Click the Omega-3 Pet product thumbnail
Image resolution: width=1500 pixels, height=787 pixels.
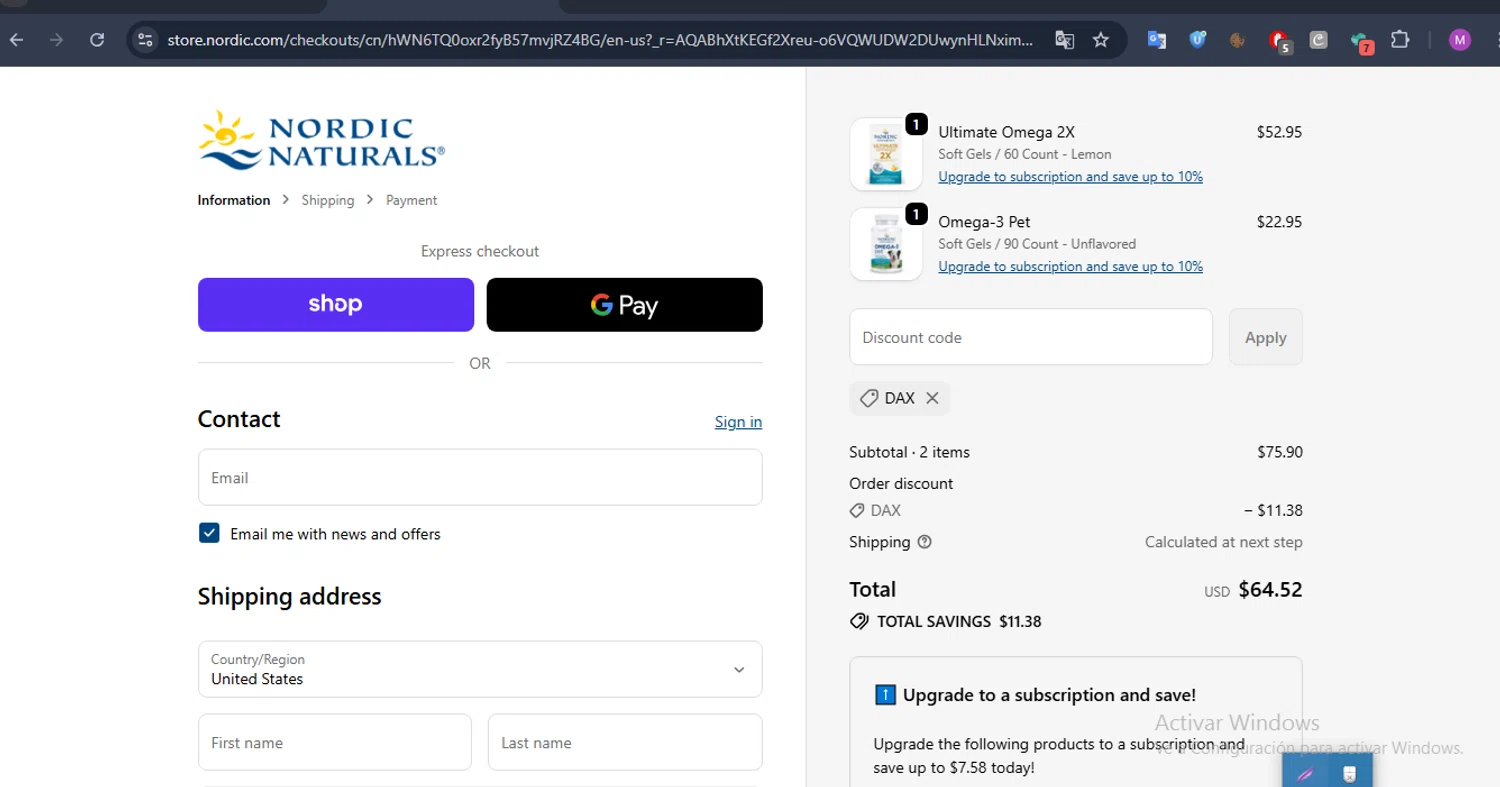[886, 244]
